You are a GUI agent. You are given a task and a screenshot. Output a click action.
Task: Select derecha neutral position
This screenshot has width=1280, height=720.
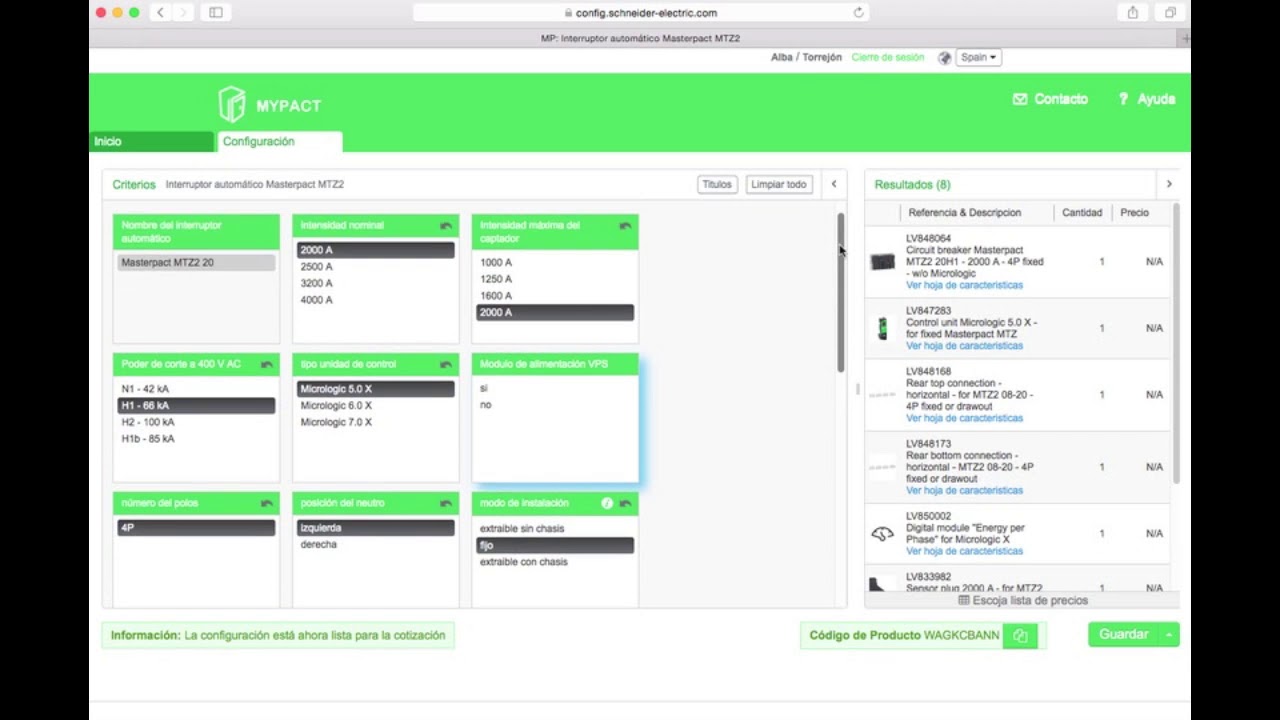point(376,545)
